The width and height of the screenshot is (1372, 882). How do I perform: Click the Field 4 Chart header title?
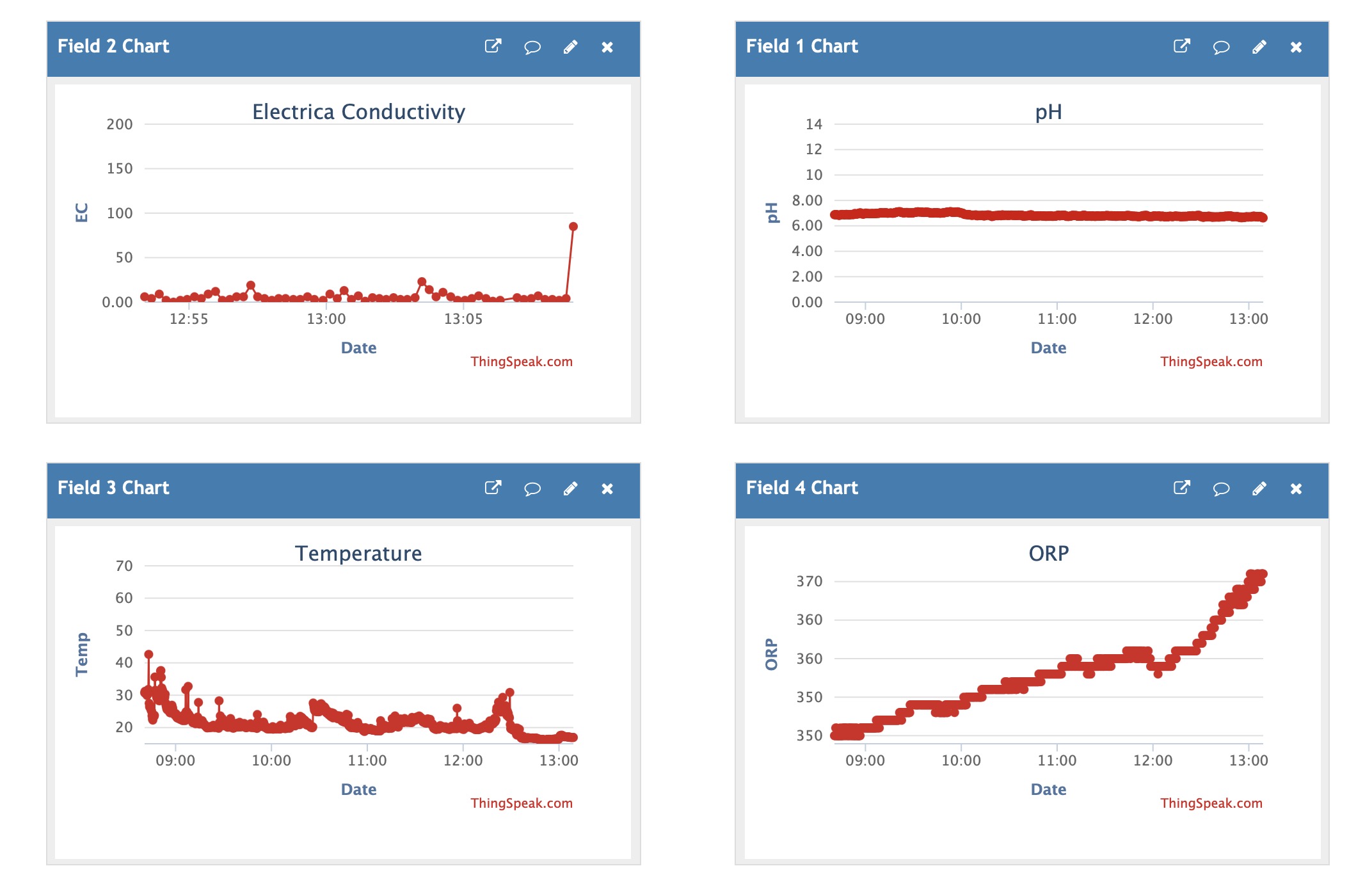[802, 488]
